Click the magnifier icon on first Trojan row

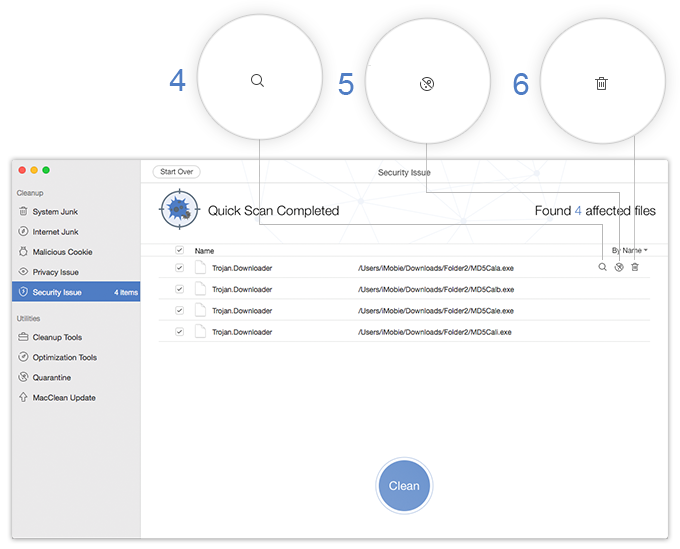pyautogui.click(x=602, y=268)
